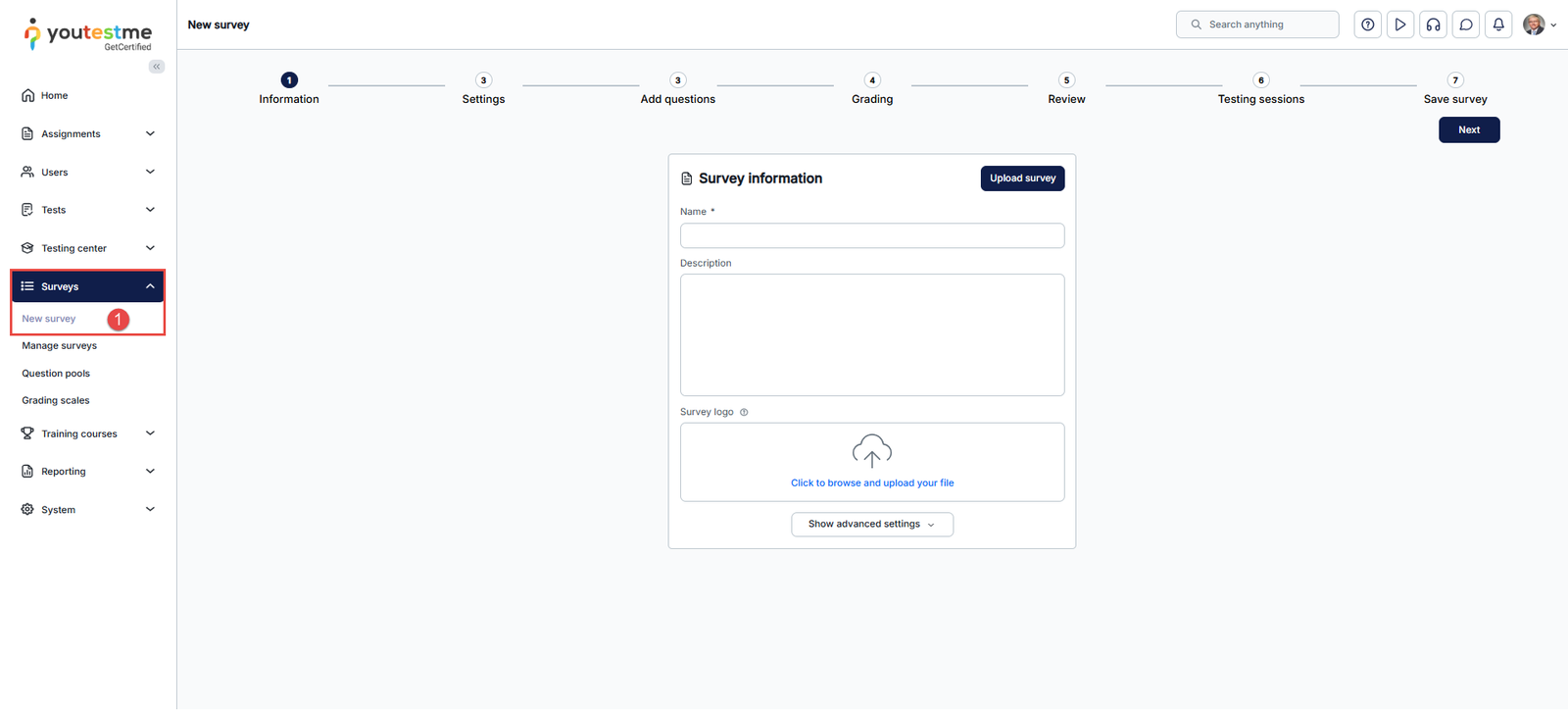Click to browse and upload your file
Image resolution: width=1568 pixels, height=710 pixels.
click(872, 483)
